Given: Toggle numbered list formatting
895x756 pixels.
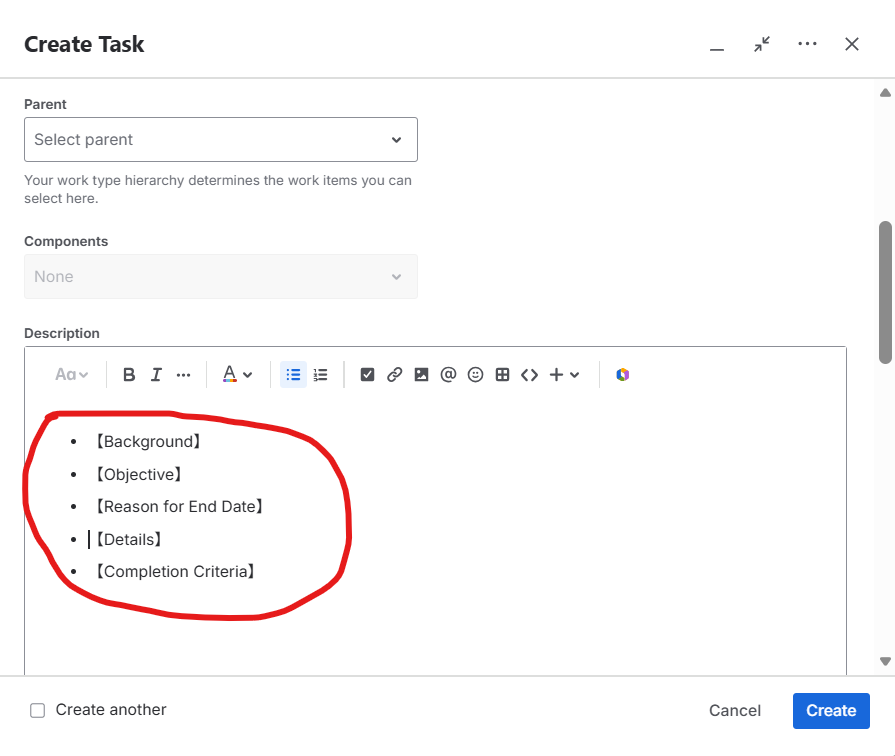Looking at the screenshot, I should pos(321,375).
